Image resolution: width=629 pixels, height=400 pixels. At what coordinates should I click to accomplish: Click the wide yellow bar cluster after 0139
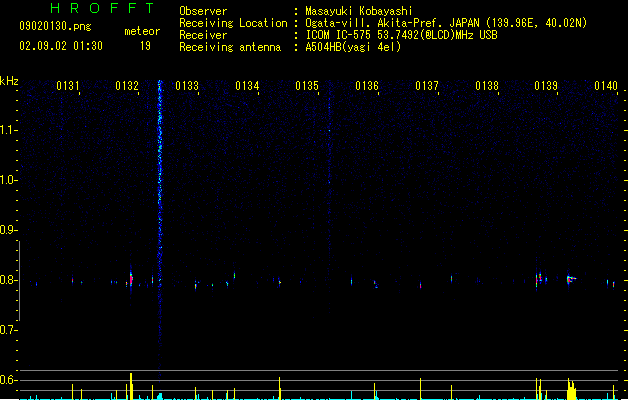click(572, 389)
